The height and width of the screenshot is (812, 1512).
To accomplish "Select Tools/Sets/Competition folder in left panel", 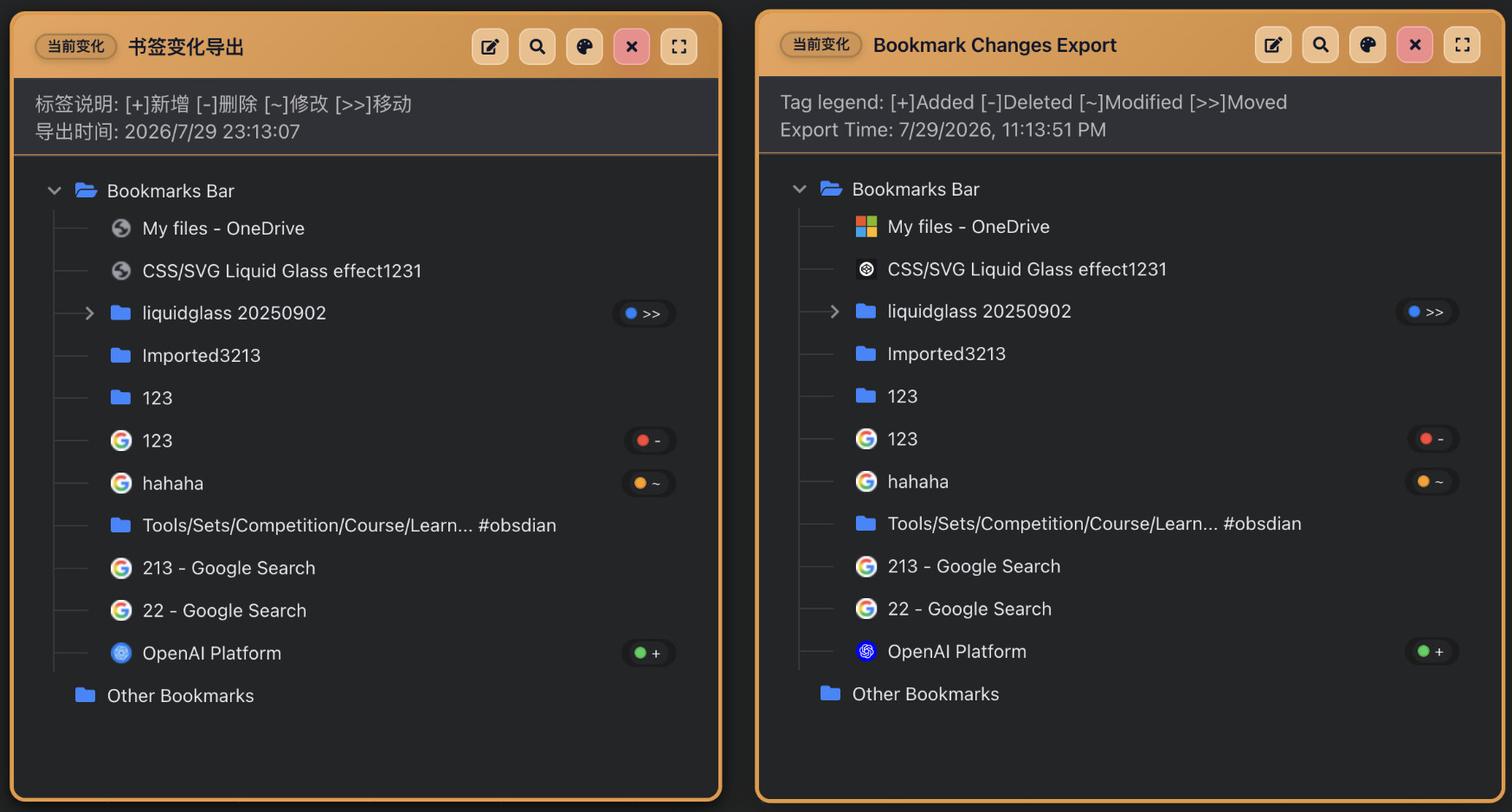I will coord(349,525).
